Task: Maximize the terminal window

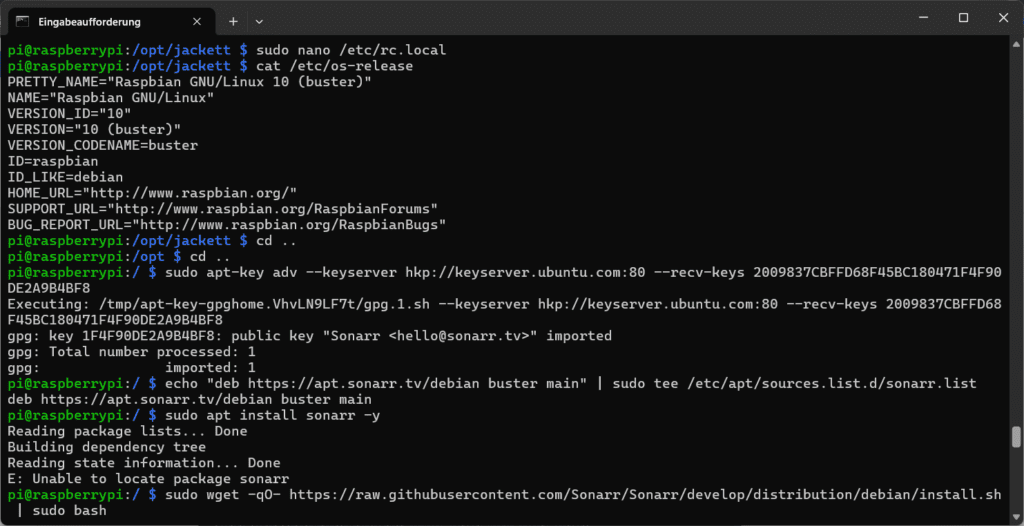Action: (x=963, y=18)
